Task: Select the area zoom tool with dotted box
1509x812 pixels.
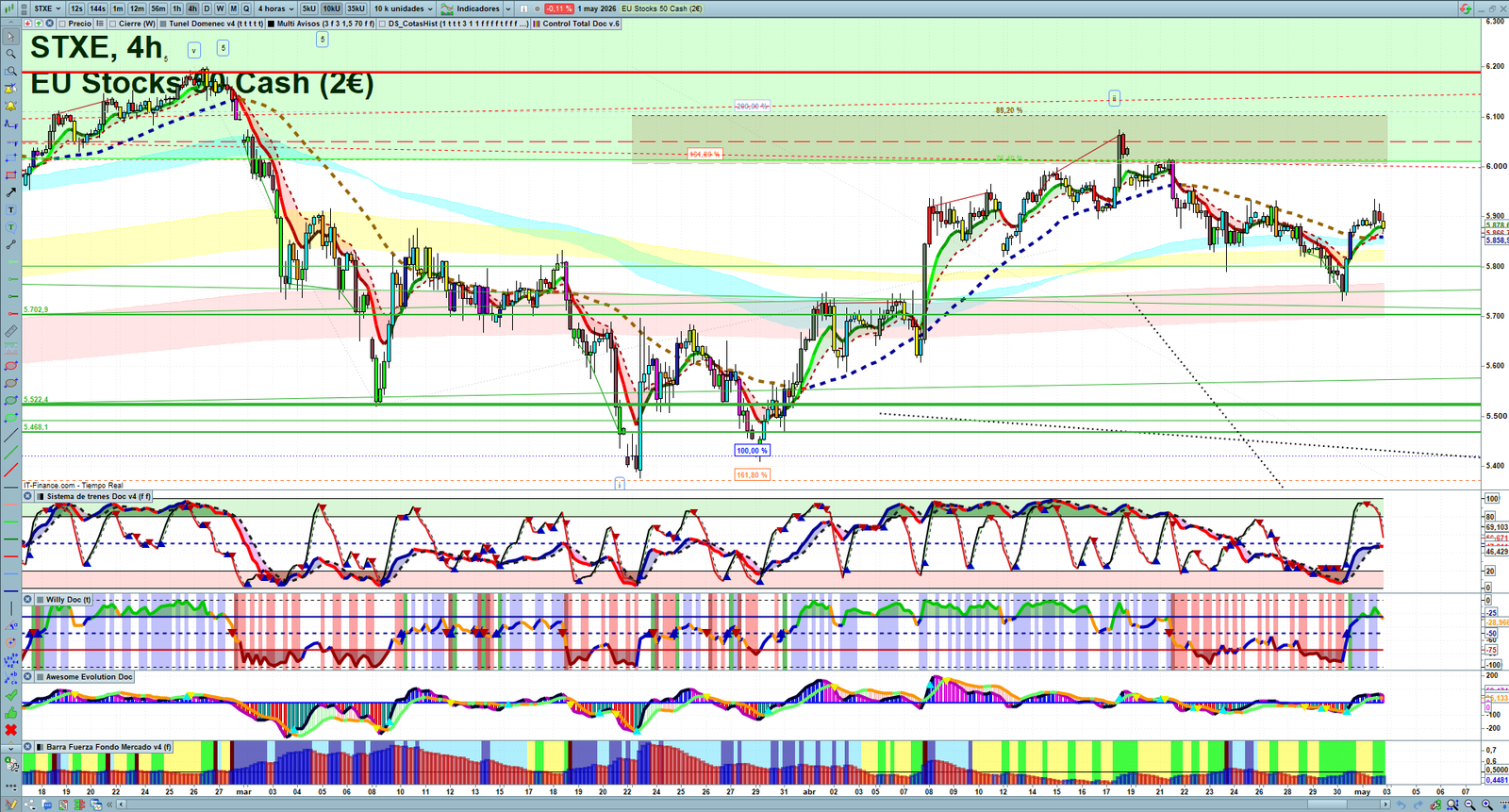Action: (x=10, y=71)
